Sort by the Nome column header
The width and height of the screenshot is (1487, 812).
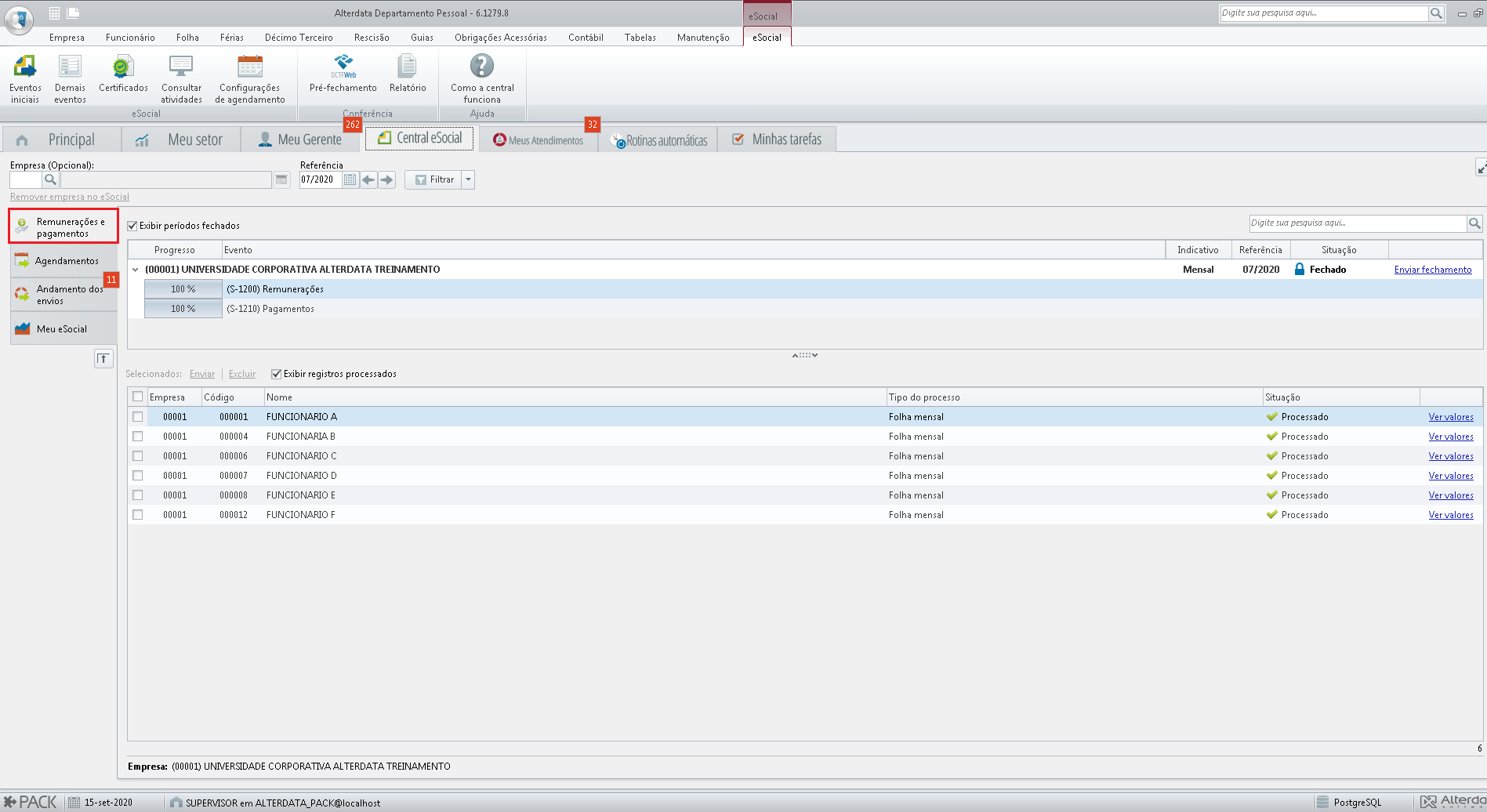(575, 397)
